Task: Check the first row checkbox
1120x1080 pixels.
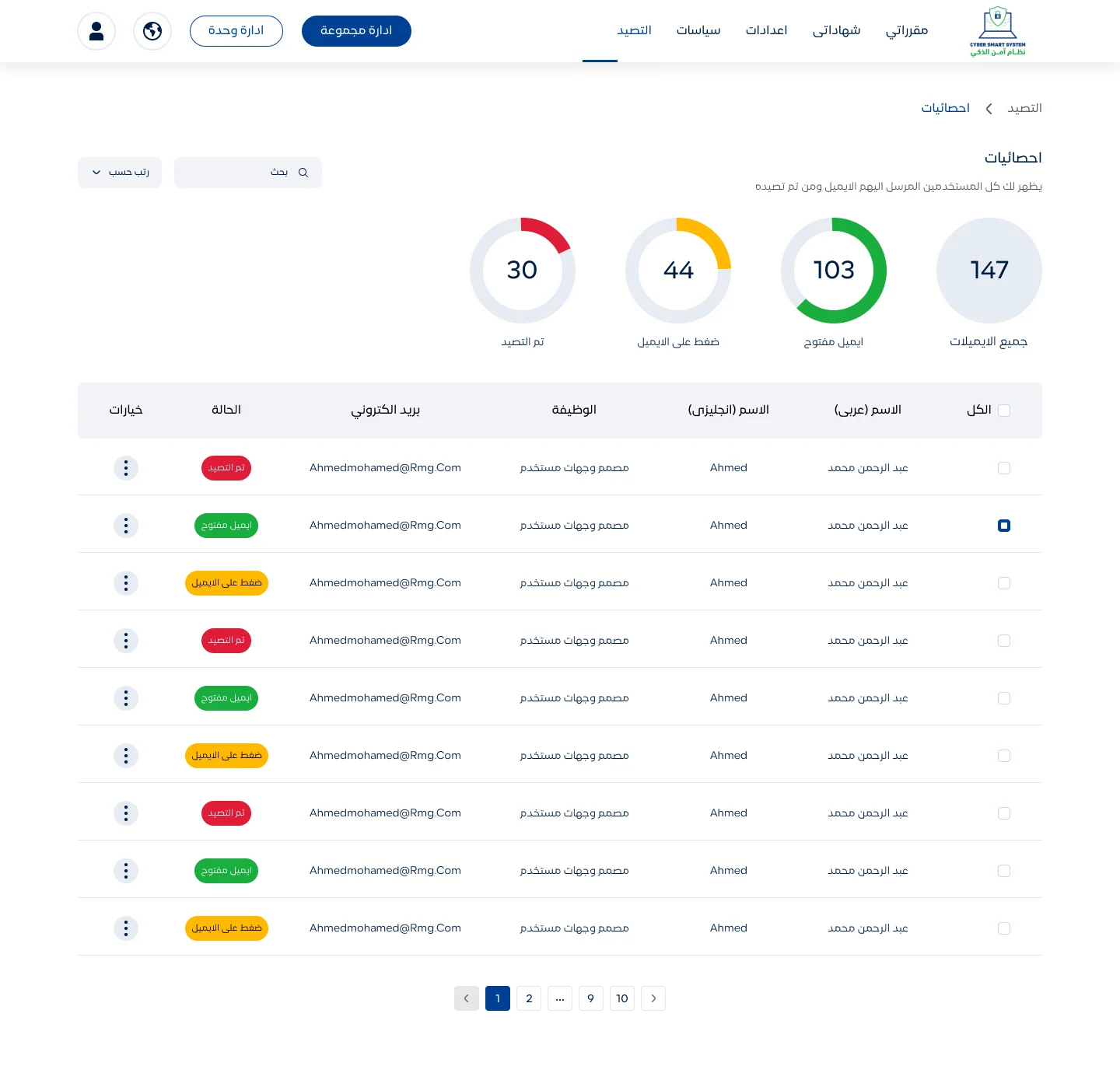Action: (1003, 468)
